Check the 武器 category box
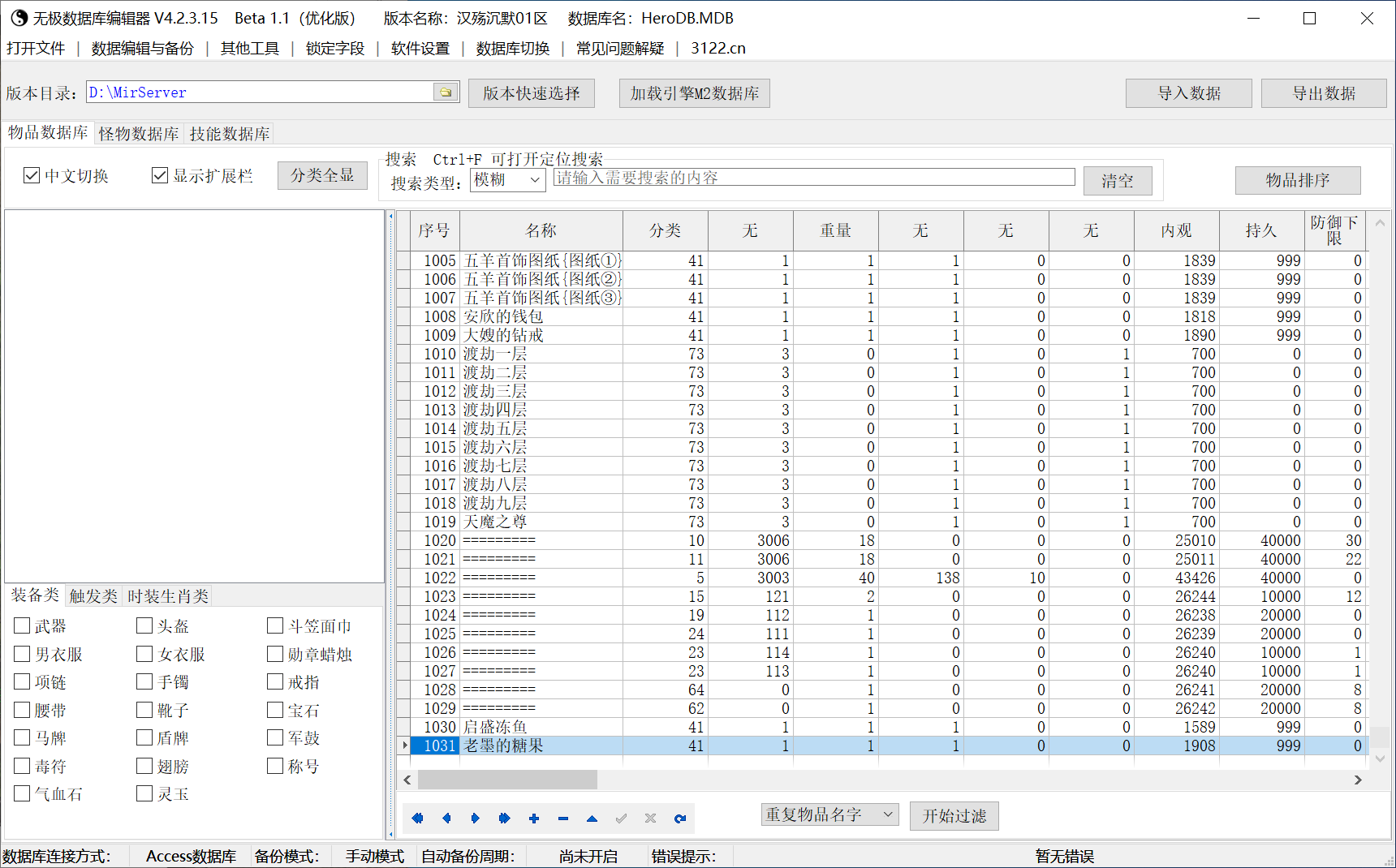The image size is (1396, 868). (22, 625)
